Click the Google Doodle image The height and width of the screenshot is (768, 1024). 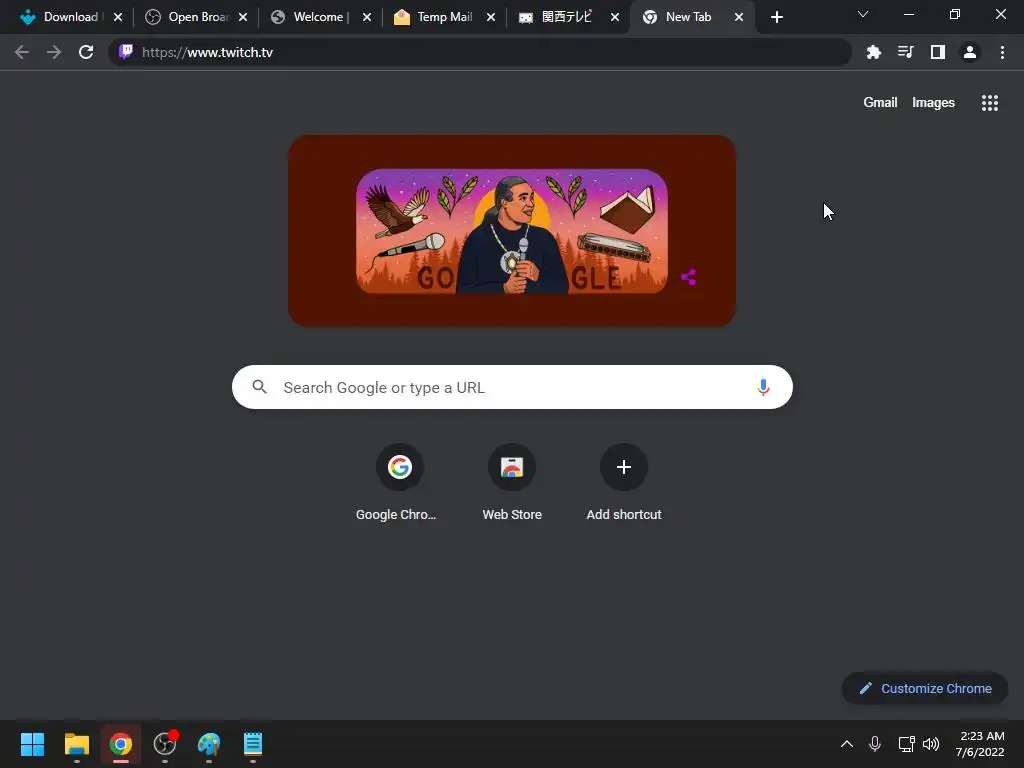[x=511, y=231]
